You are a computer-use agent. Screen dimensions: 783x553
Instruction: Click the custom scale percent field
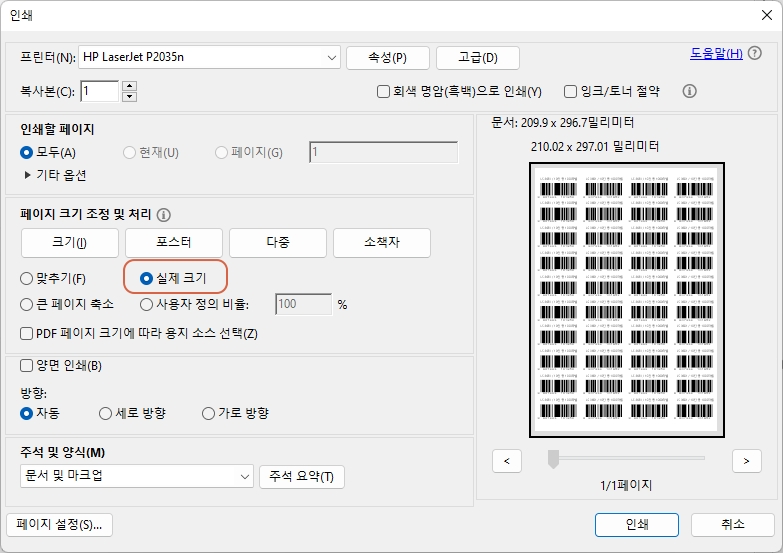304,304
